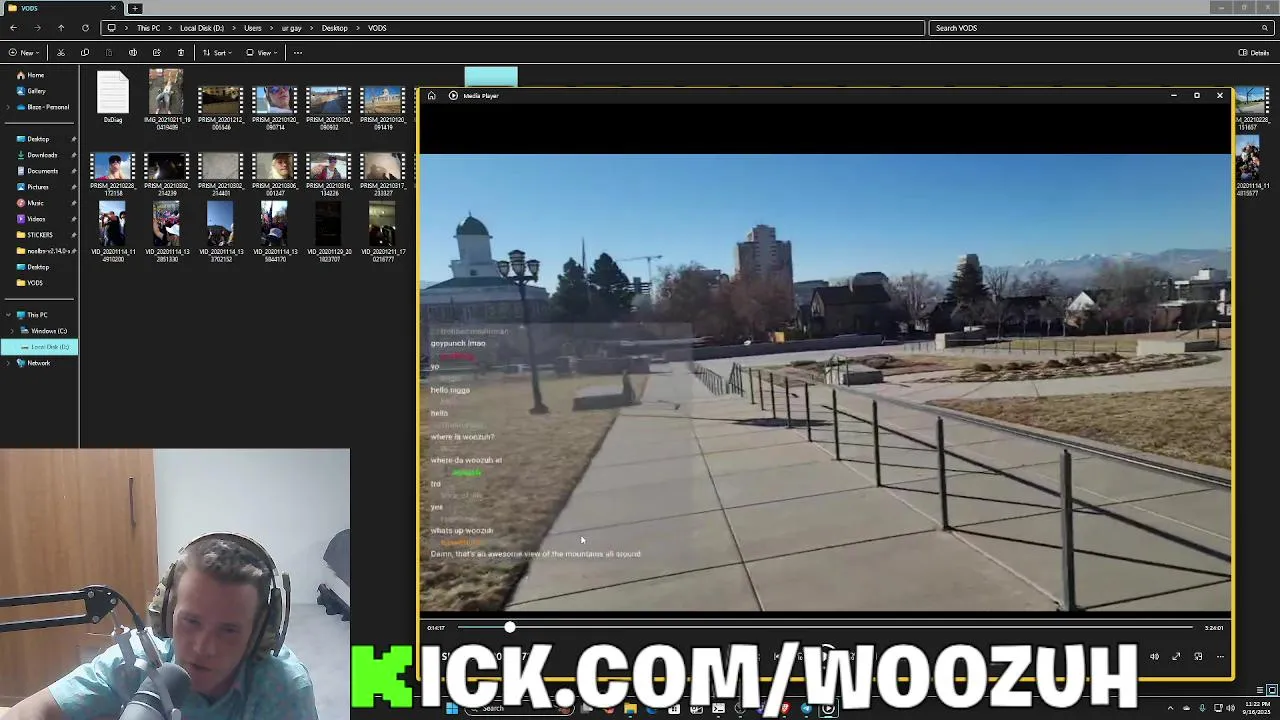Screen dimensions: 1280x720
Task: Click the Media Player taskbar icon
Action: [x=828, y=709]
